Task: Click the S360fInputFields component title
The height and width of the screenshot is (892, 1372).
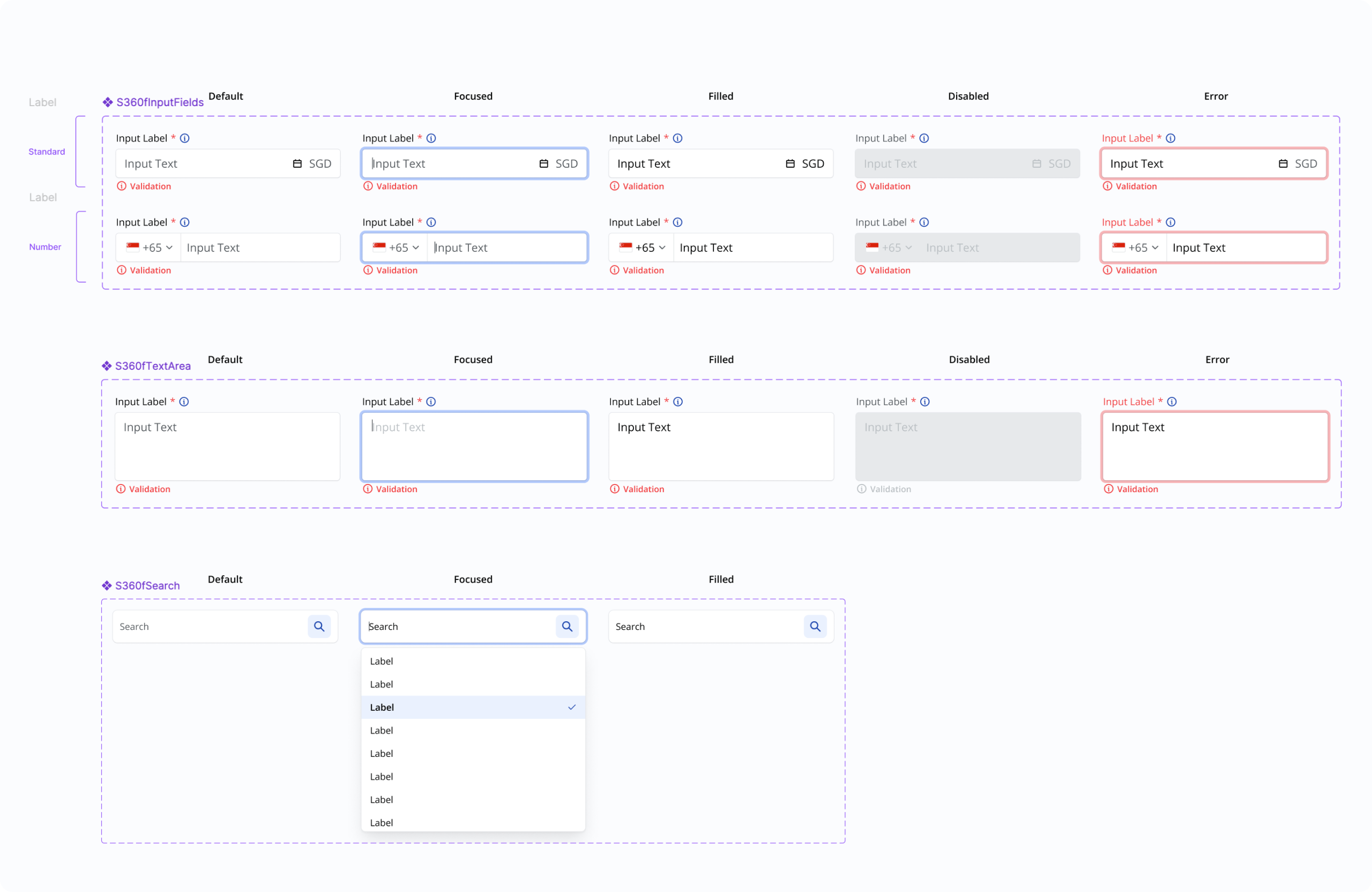Action: 160,102
